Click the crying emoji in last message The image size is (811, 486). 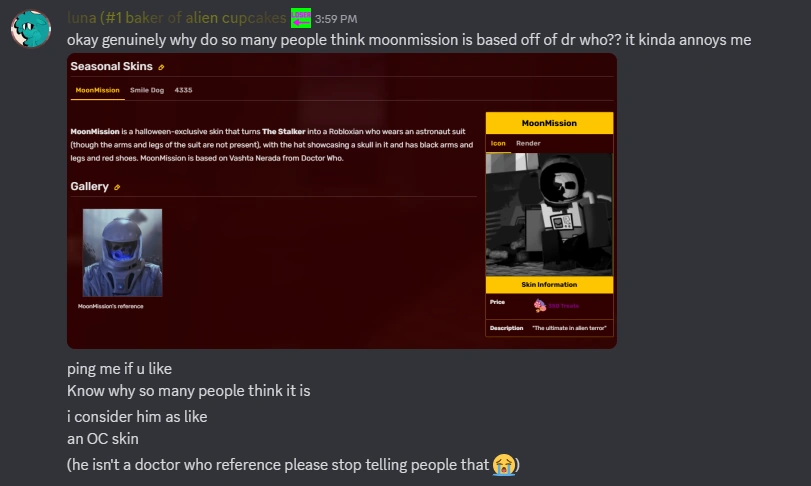(x=503, y=465)
